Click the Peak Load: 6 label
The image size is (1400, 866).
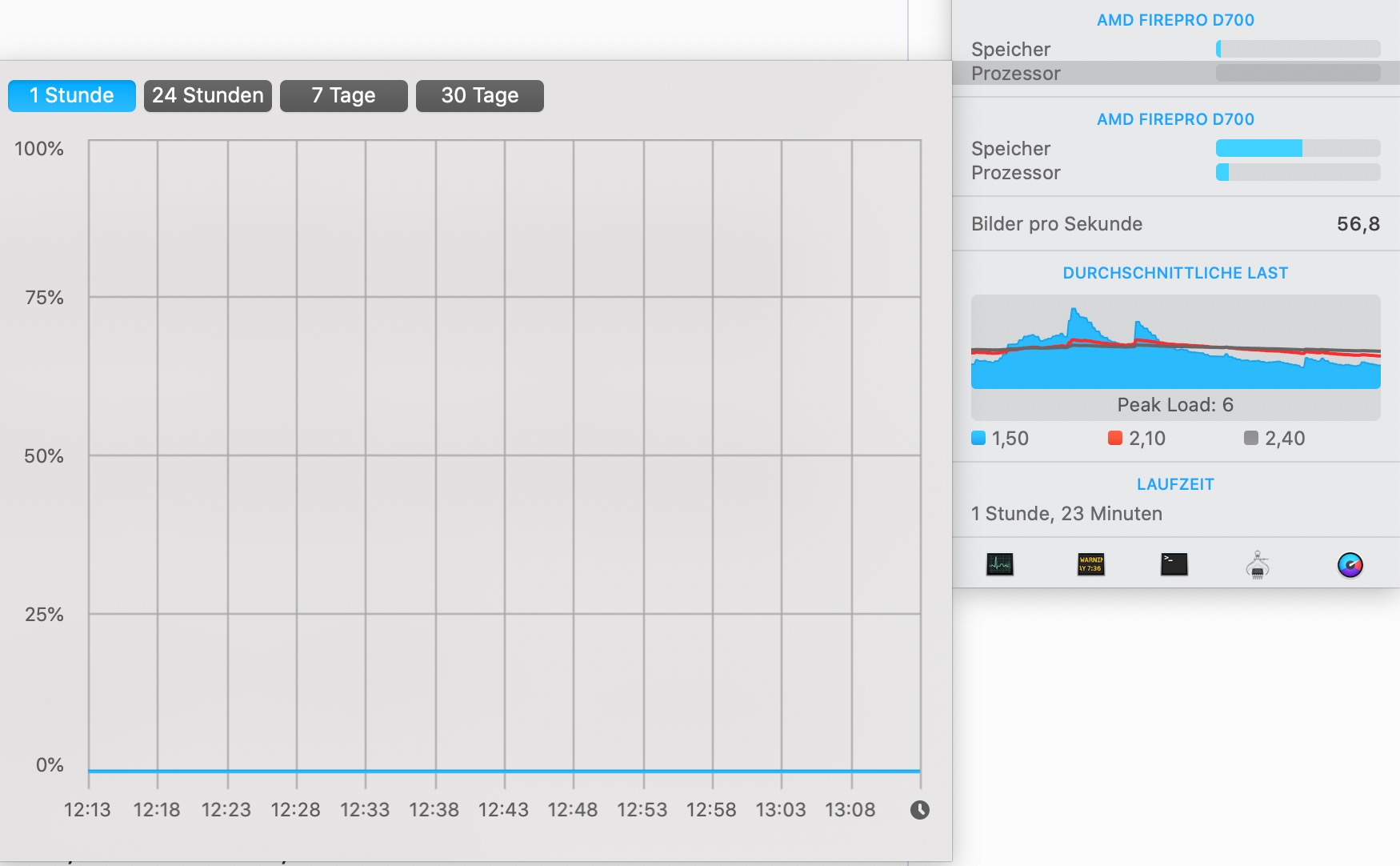(1175, 405)
